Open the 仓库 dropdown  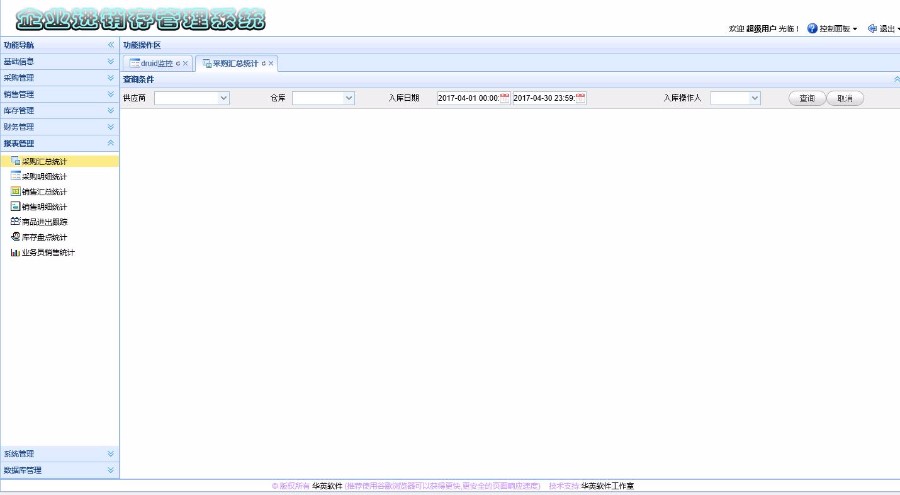[349, 98]
